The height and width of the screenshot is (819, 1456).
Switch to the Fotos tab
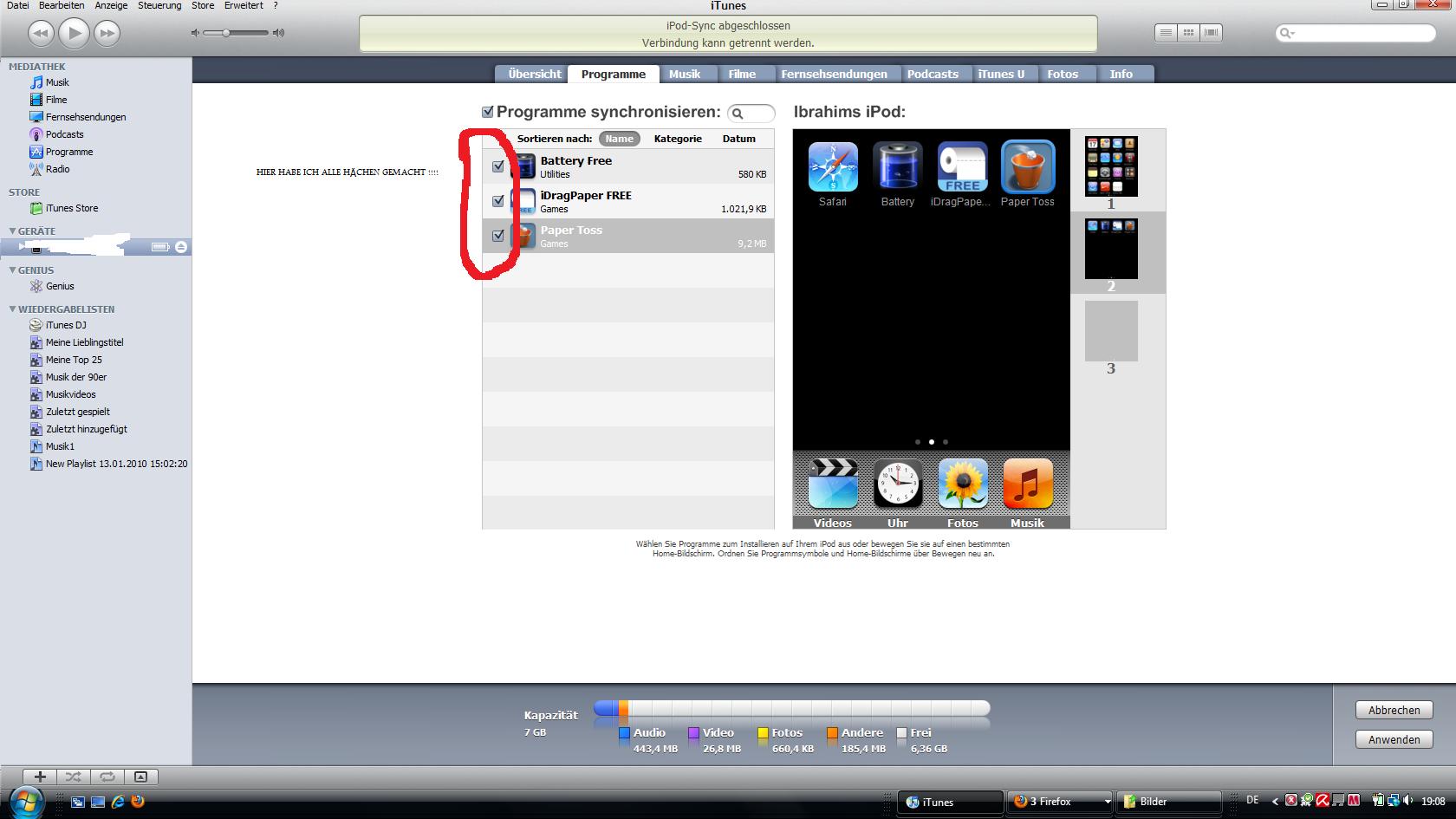[x=1063, y=74]
